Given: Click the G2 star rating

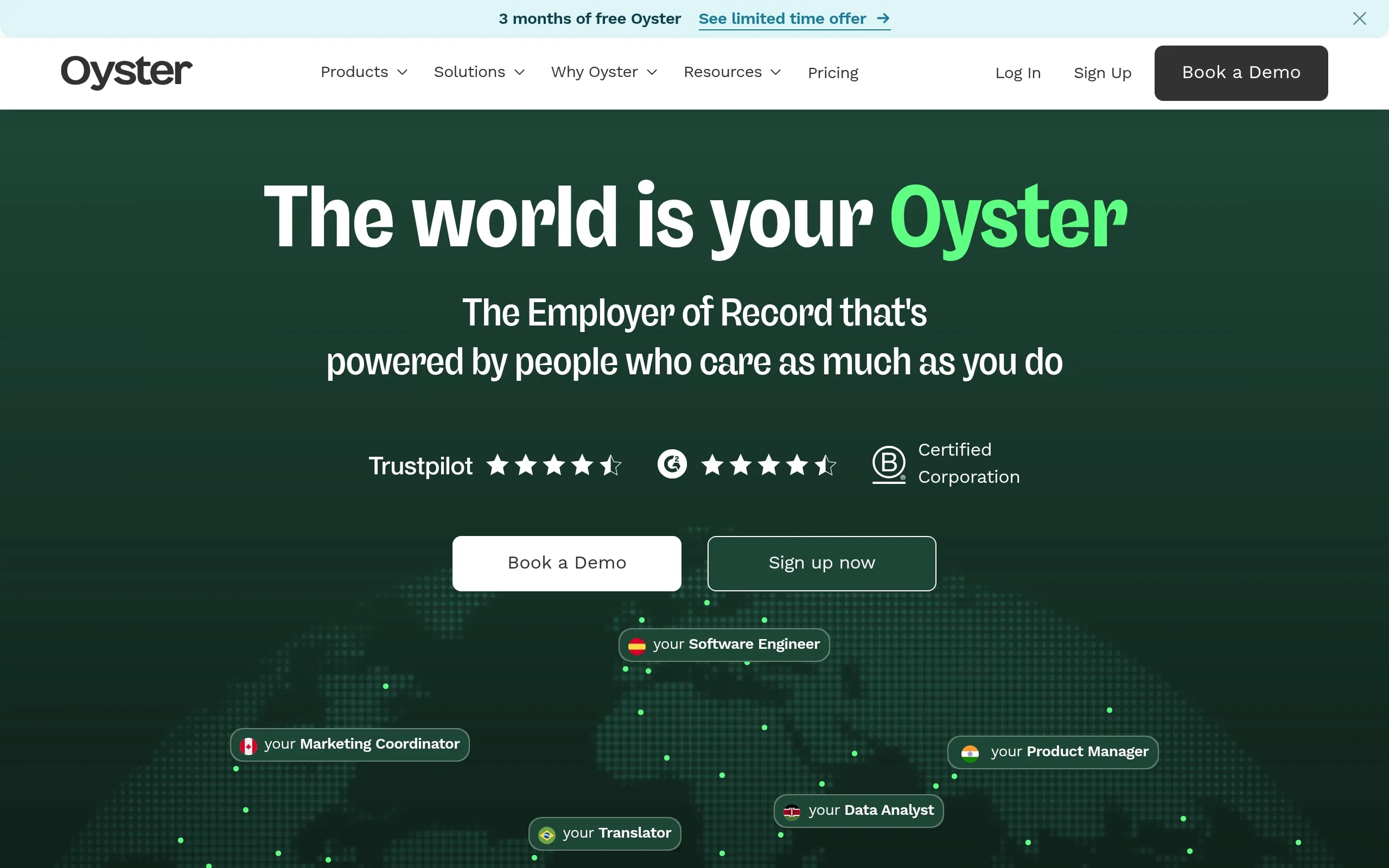Looking at the screenshot, I should [x=768, y=464].
